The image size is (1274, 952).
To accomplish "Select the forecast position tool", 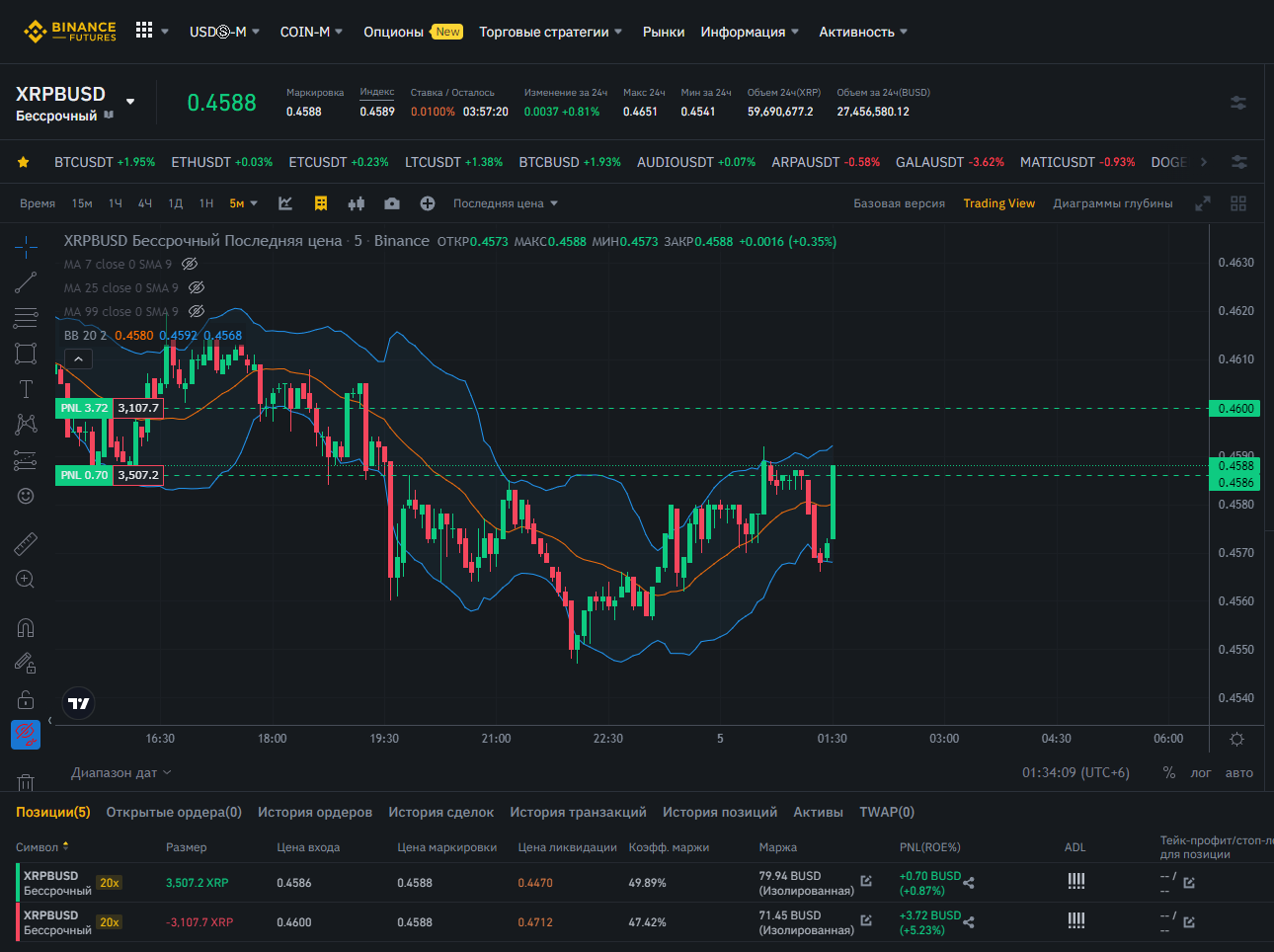I will pyautogui.click(x=26, y=460).
